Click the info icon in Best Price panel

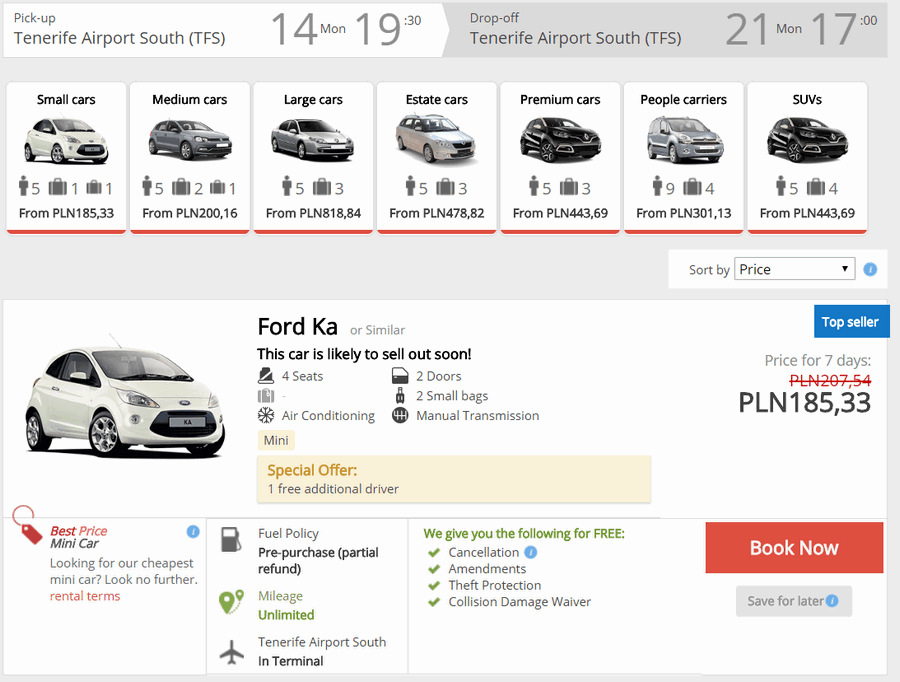(193, 531)
